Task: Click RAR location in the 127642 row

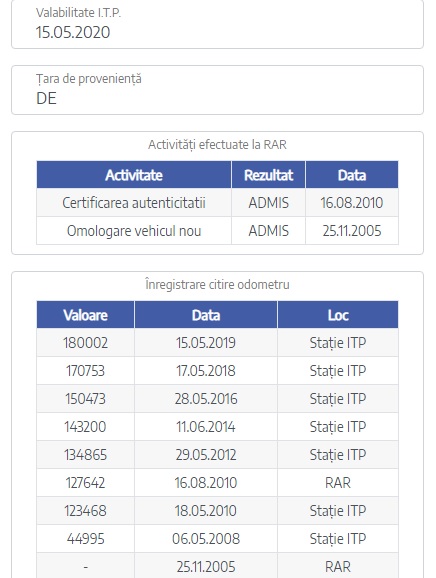Action: pos(338,483)
